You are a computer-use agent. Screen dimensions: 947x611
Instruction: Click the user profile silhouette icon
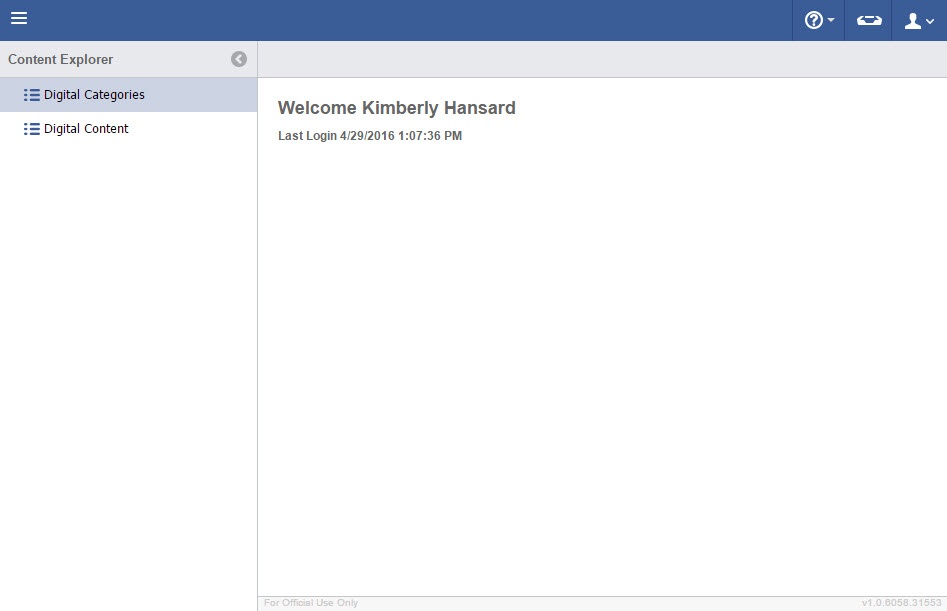click(912, 20)
